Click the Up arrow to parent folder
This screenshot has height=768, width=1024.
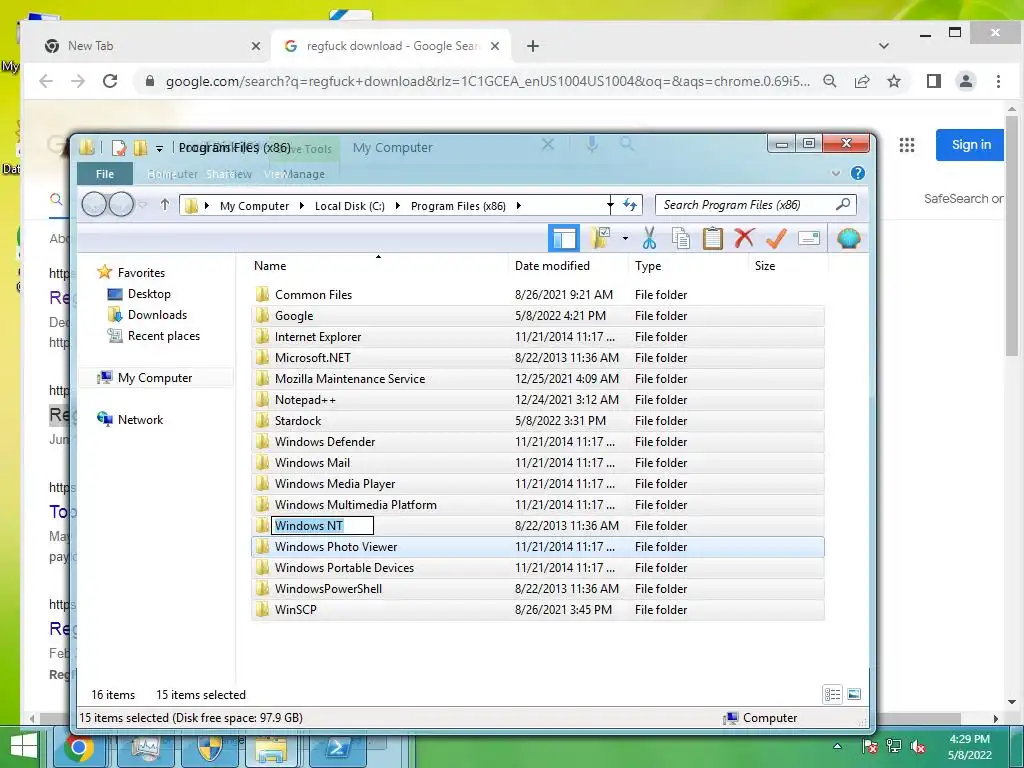point(165,205)
